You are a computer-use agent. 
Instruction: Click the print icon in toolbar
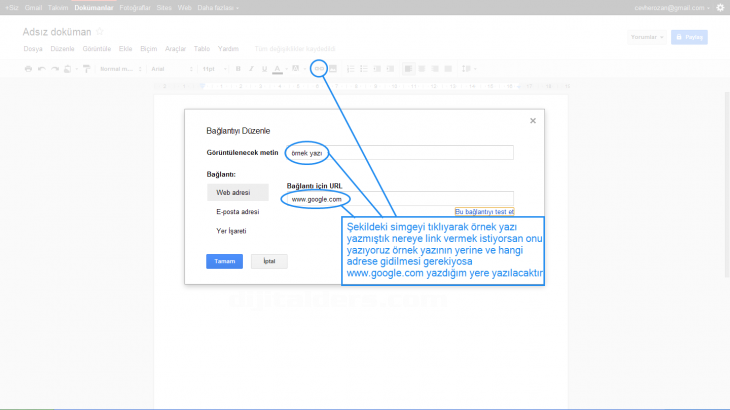coord(28,68)
